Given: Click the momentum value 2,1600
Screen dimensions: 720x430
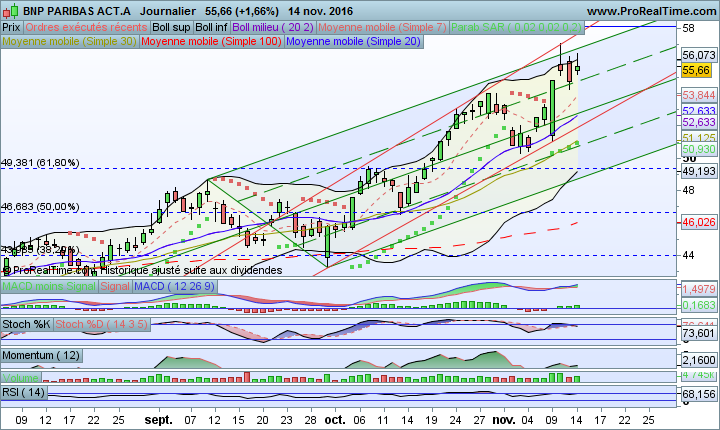Looking at the screenshot, I should coord(698,360).
